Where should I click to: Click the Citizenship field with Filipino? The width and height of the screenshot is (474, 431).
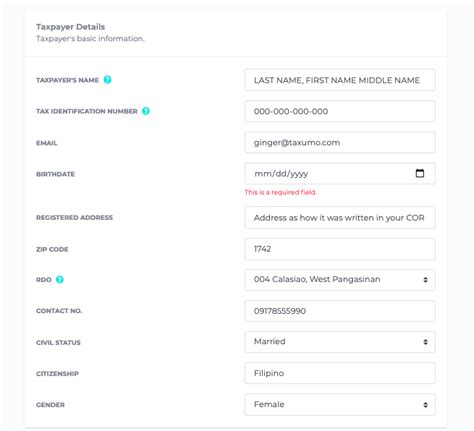pyautogui.click(x=340, y=373)
